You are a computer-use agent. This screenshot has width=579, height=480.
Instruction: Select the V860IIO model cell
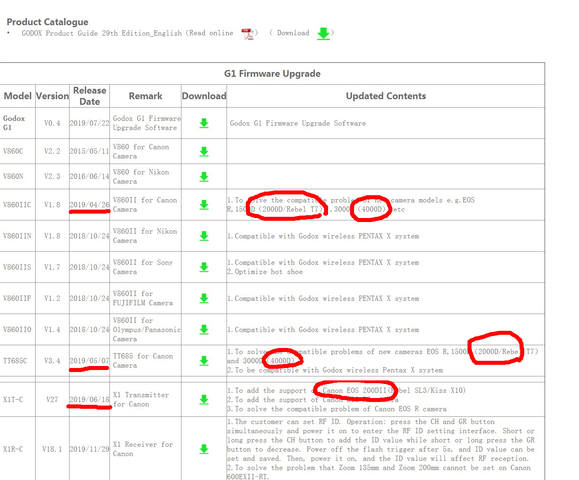17,329
